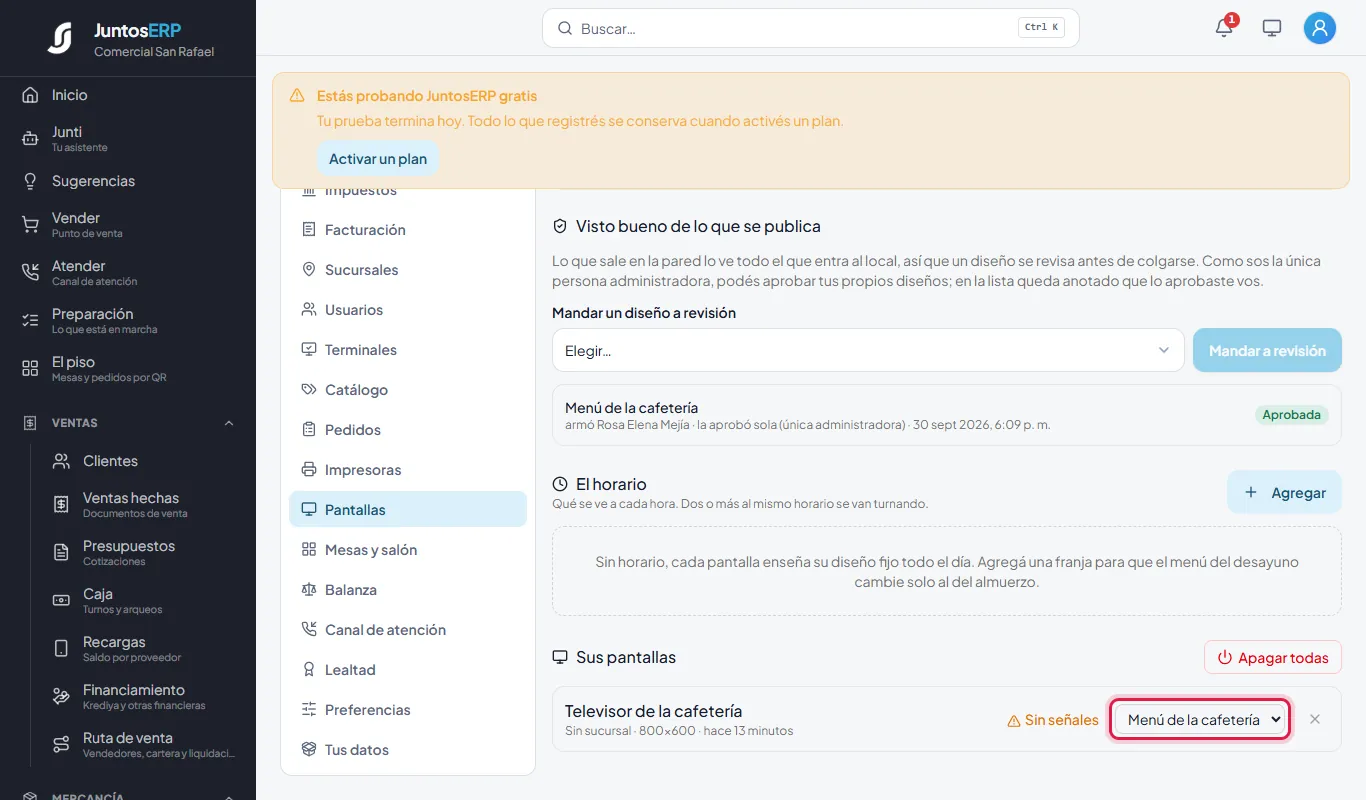Click the JuntosERP logo
The image size is (1366, 800).
[60, 38]
